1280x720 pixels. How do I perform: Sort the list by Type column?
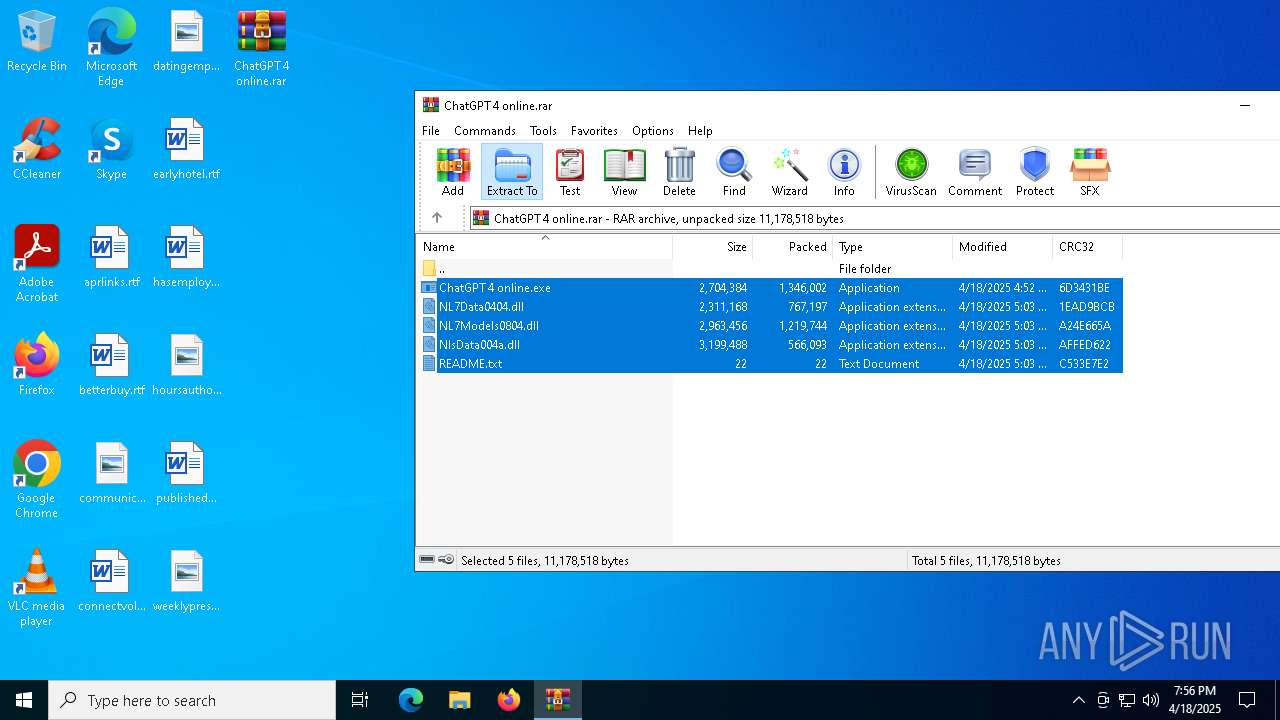[x=893, y=247]
